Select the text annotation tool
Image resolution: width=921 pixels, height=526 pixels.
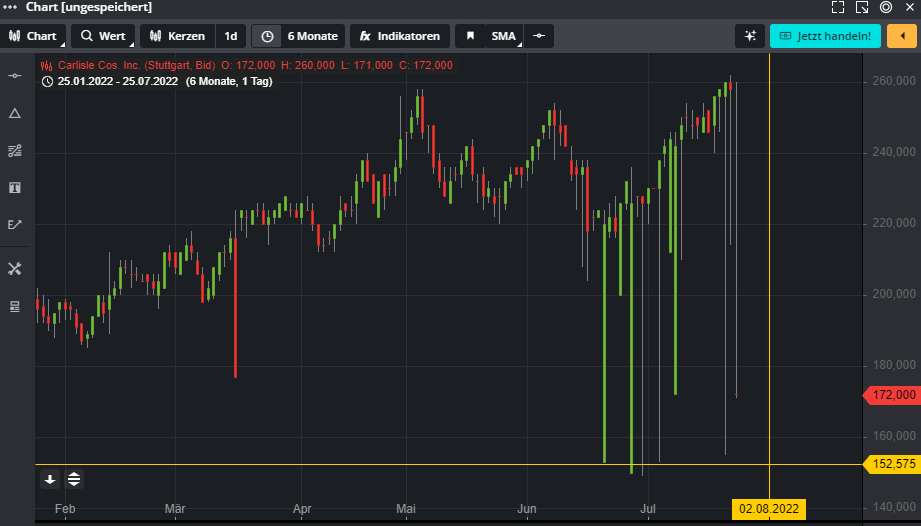point(15,188)
